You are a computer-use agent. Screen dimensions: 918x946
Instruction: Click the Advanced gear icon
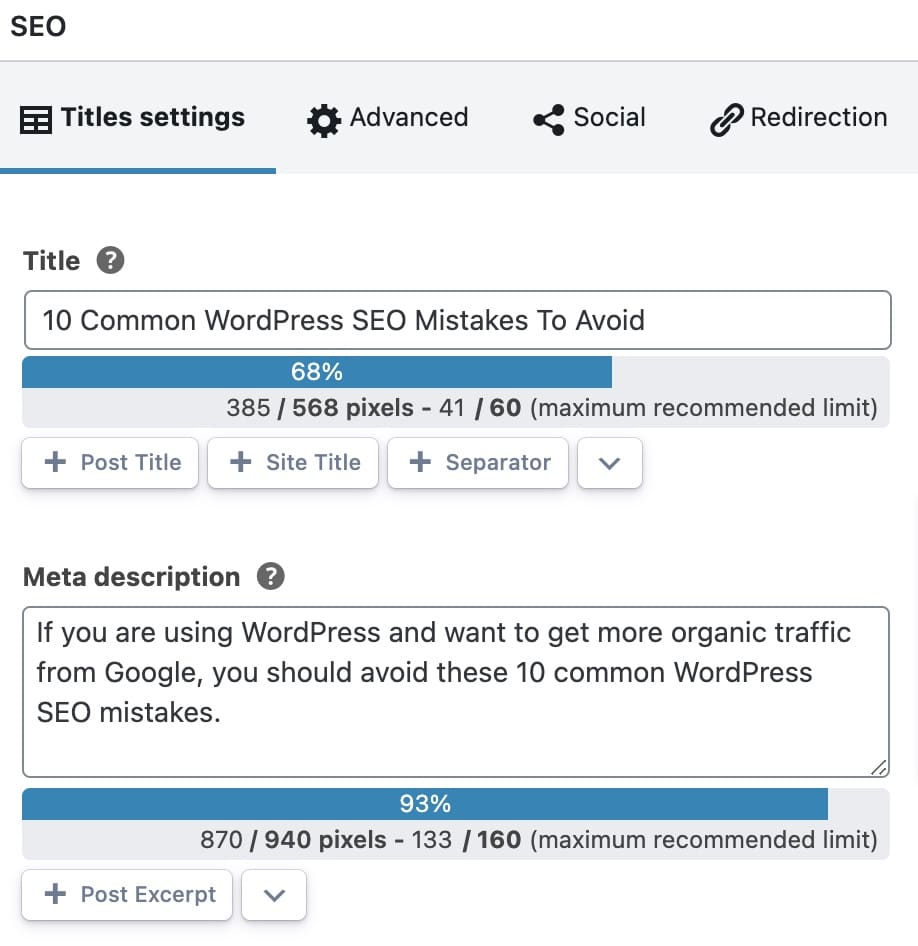point(324,120)
